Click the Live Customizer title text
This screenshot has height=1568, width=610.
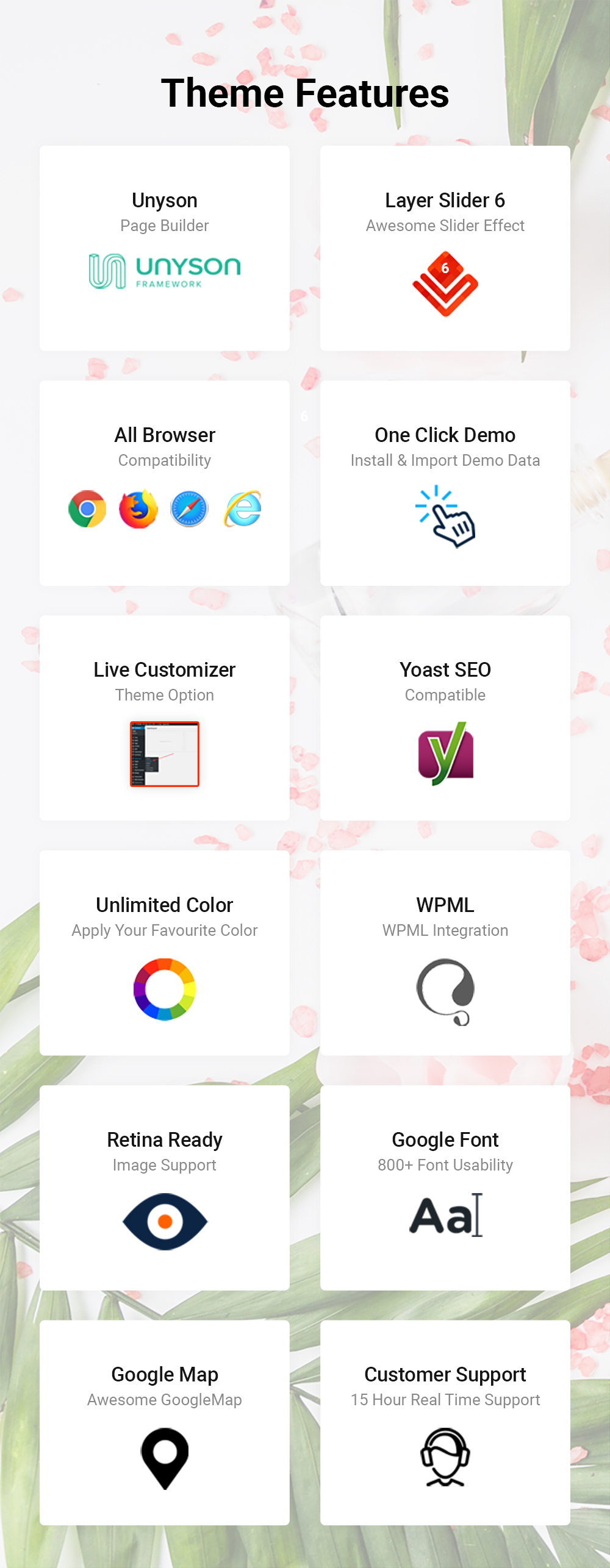165,669
